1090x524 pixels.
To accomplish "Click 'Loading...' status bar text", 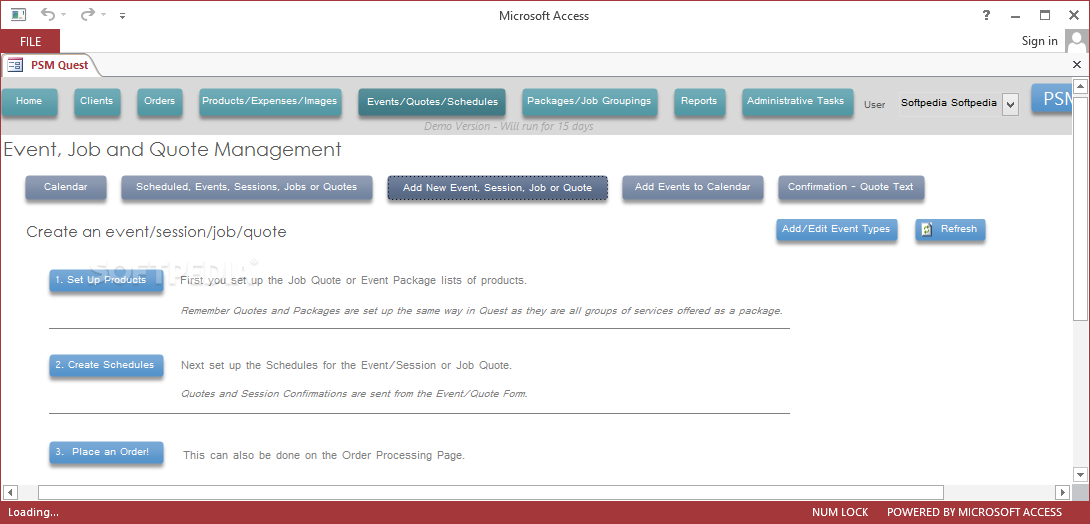I will (x=33, y=512).
